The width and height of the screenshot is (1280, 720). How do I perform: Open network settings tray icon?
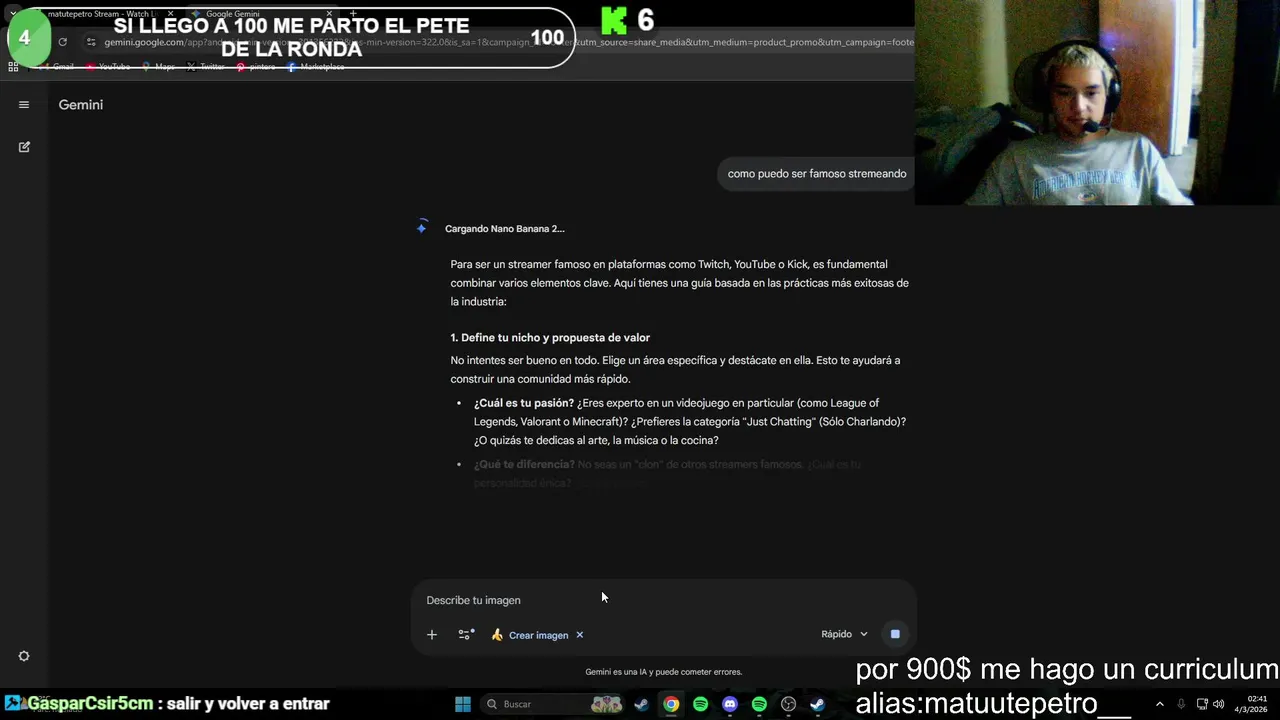click(1202, 704)
